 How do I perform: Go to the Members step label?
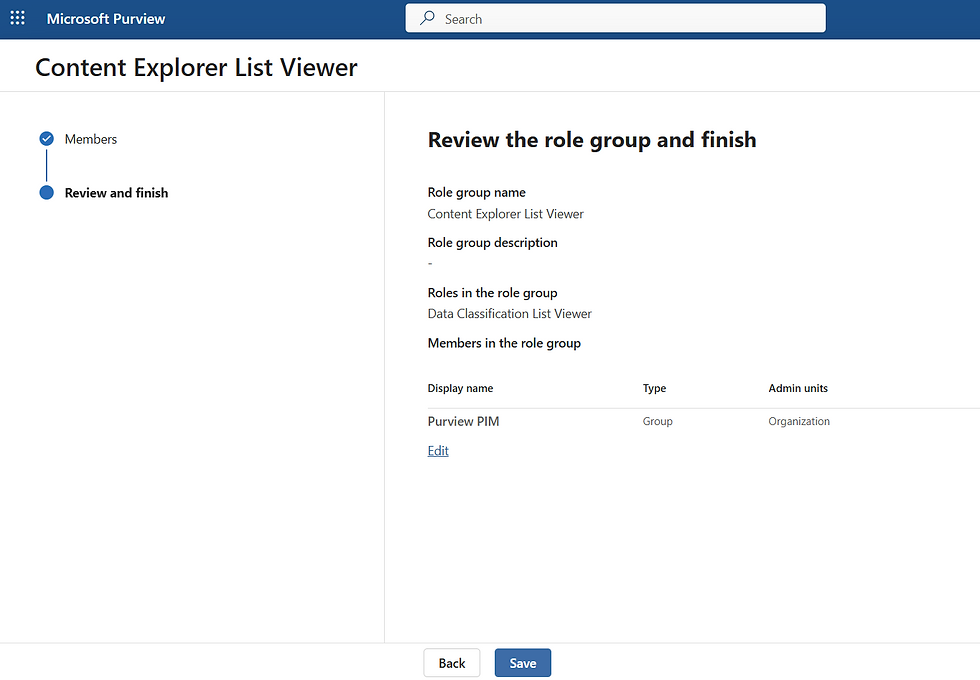click(x=91, y=139)
